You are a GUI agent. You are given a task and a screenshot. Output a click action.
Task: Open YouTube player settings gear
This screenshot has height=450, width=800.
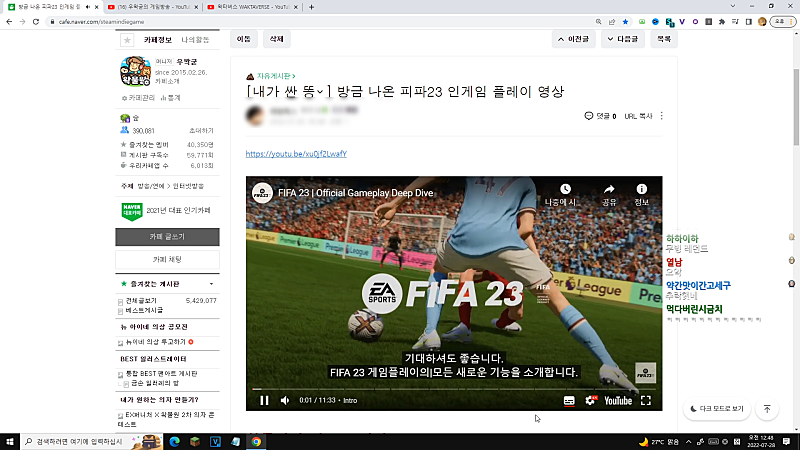[x=590, y=401]
